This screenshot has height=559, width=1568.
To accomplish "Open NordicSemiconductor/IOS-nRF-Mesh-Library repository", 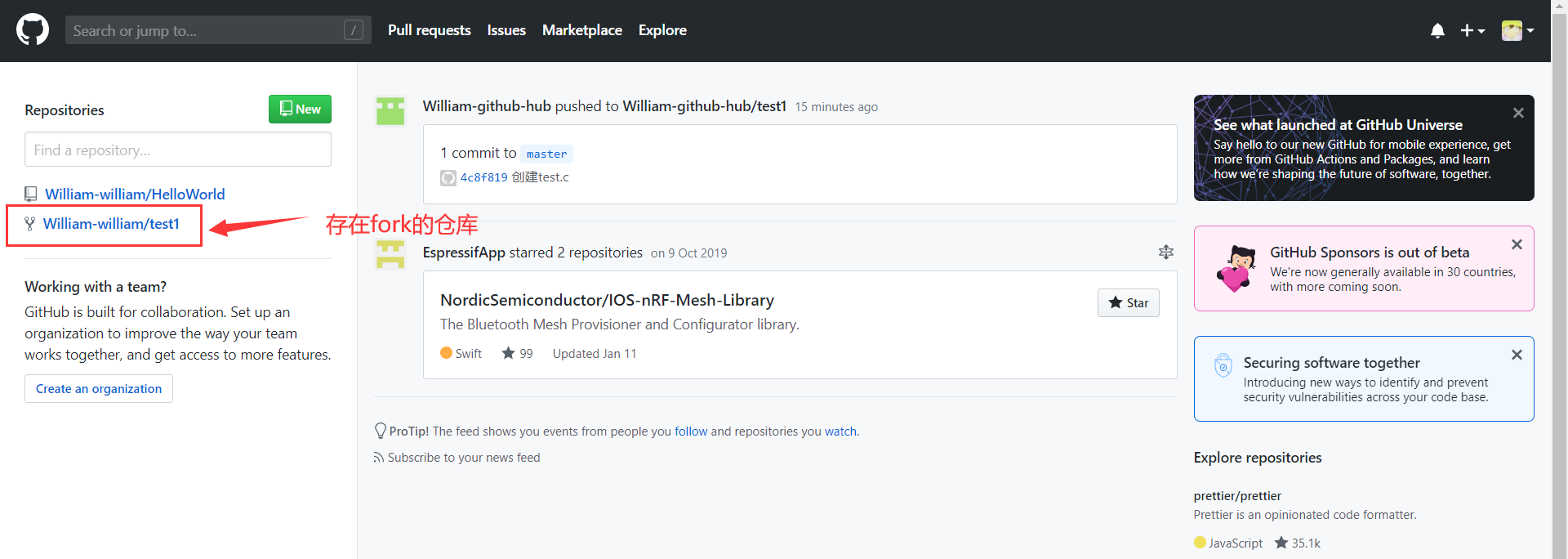I will (608, 300).
